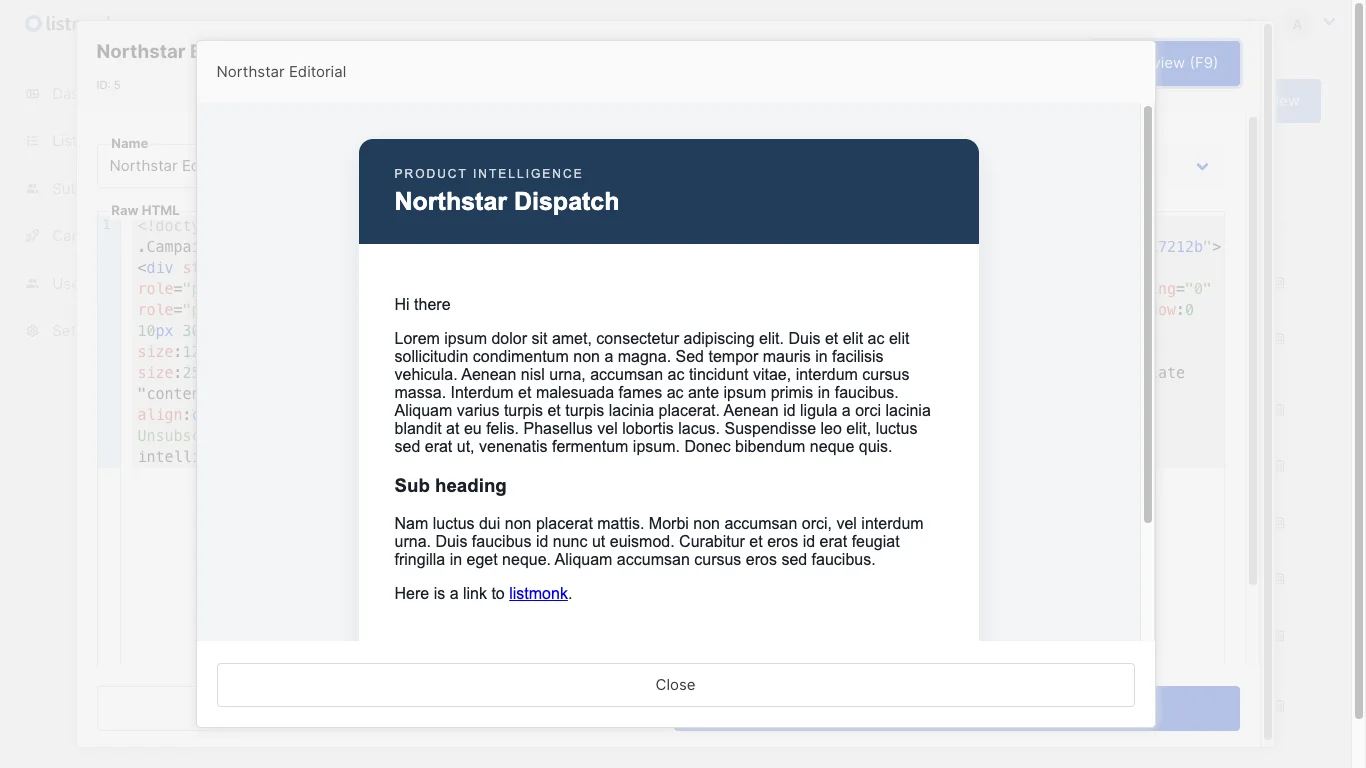
Task: Click the PRODUCT INTELLIGENCE header label
Action: pyautogui.click(x=488, y=174)
